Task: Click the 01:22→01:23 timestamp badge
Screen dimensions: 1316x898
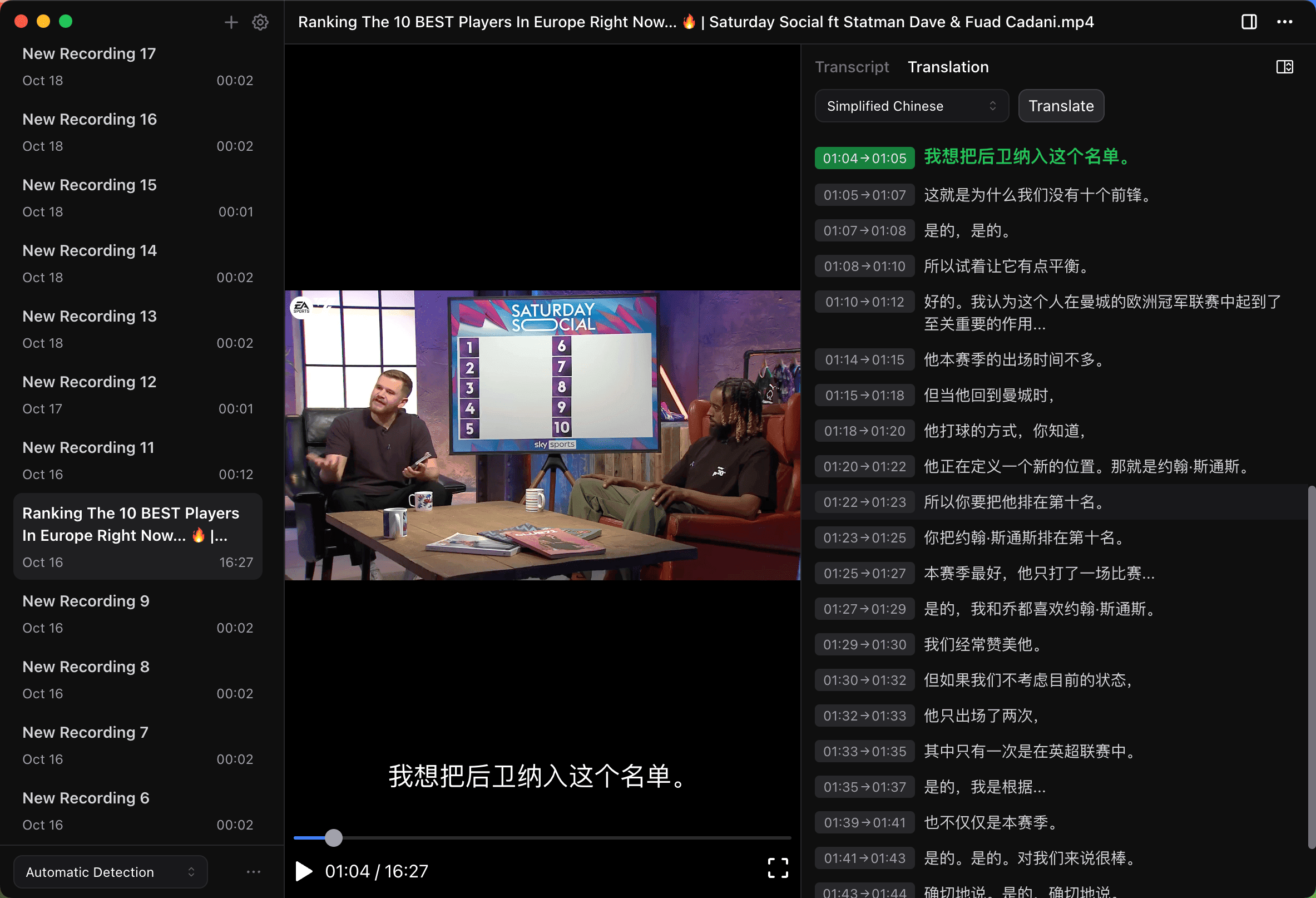Action: point(864,502)
